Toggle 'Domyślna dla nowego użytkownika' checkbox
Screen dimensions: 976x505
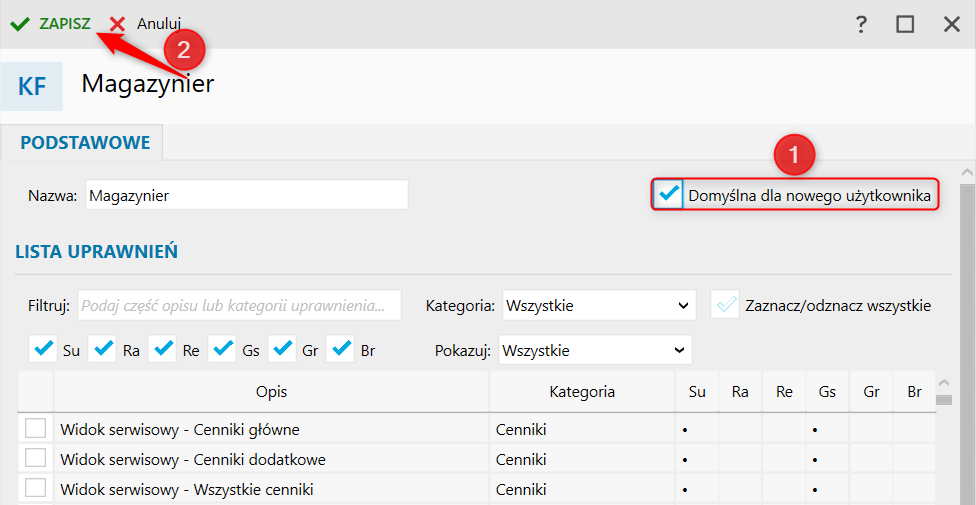pos(668,194)
